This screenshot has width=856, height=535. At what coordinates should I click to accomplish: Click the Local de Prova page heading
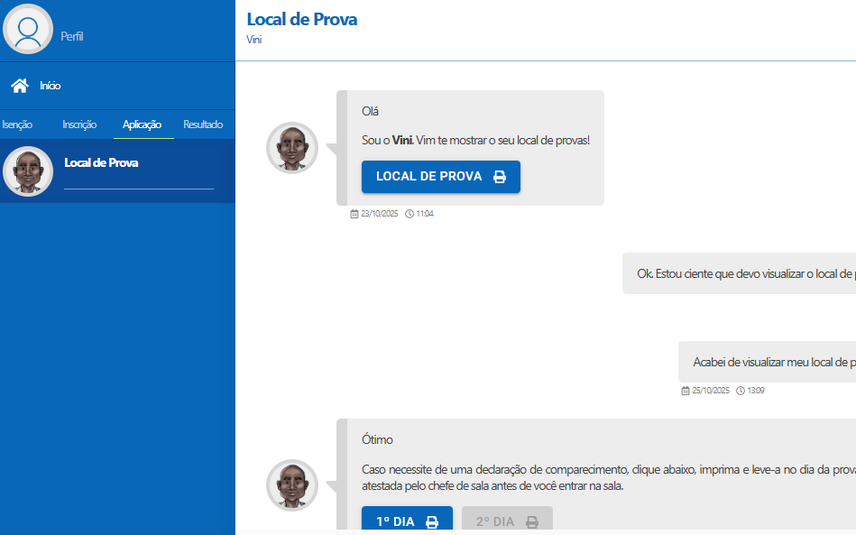point(302,19)
